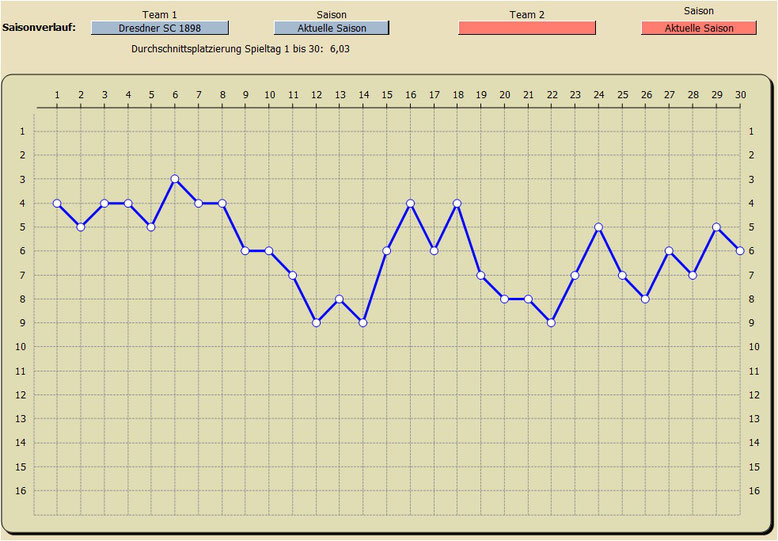This screenshot has width=778, height=541.
Task: Open Team 1's Aktuelle Saison selector
Action: coord(331,28)
